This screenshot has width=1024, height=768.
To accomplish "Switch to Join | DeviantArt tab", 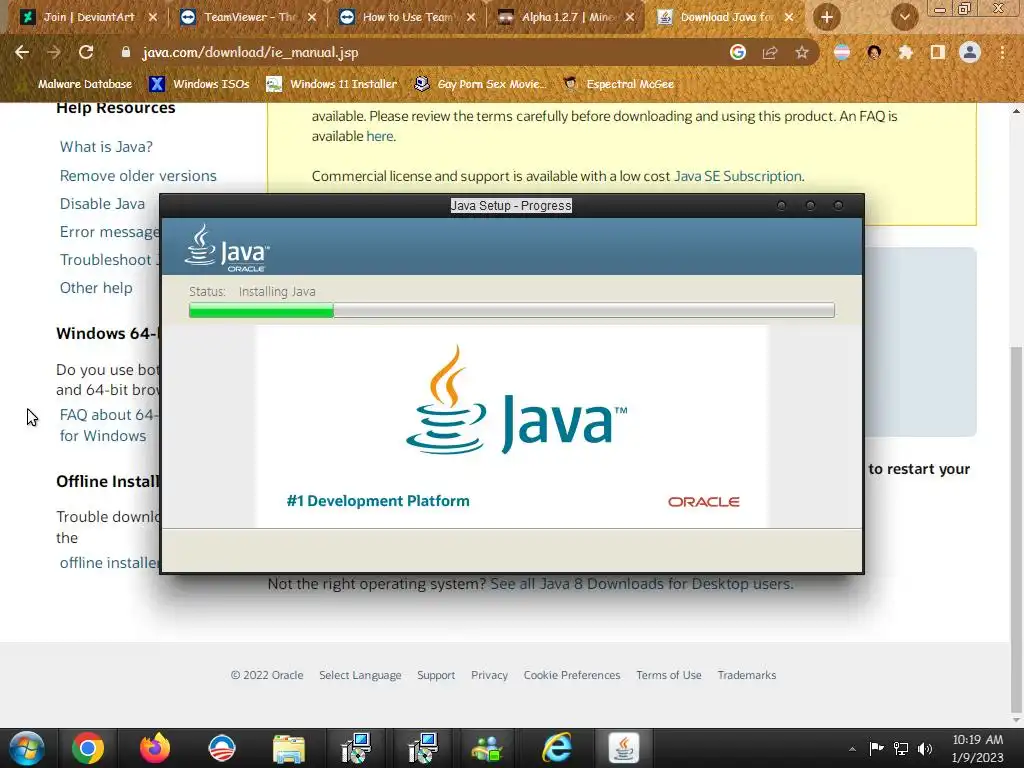I will click(89, 17).
